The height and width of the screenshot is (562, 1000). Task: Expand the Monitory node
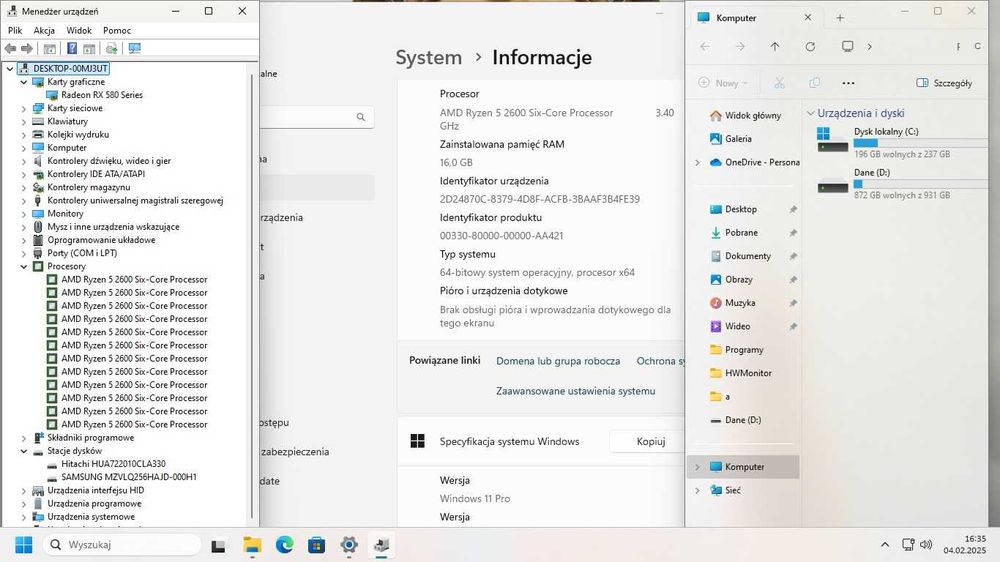tap(24, 214)
